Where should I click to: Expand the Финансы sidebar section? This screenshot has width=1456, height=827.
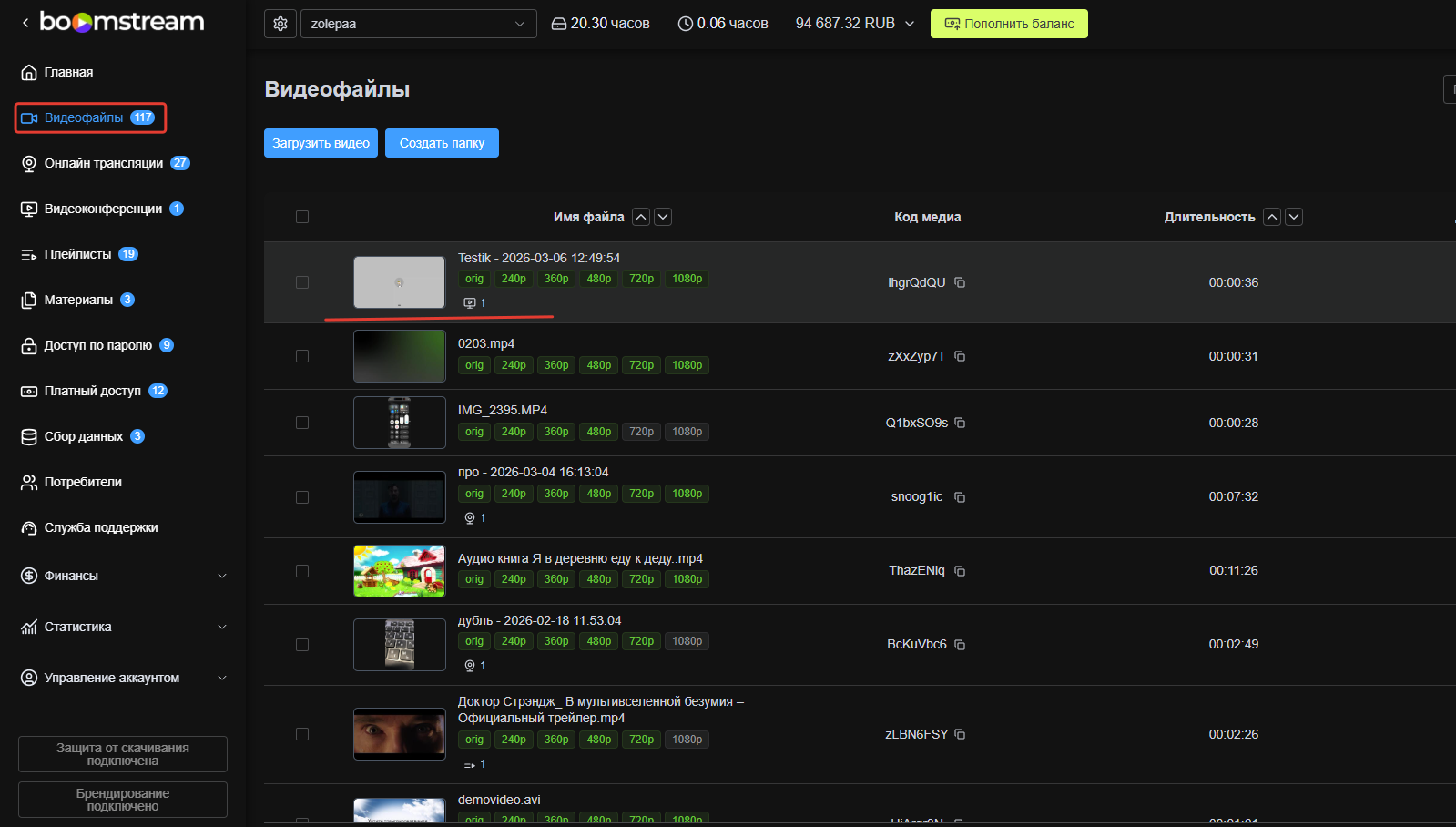coord(123,576)
